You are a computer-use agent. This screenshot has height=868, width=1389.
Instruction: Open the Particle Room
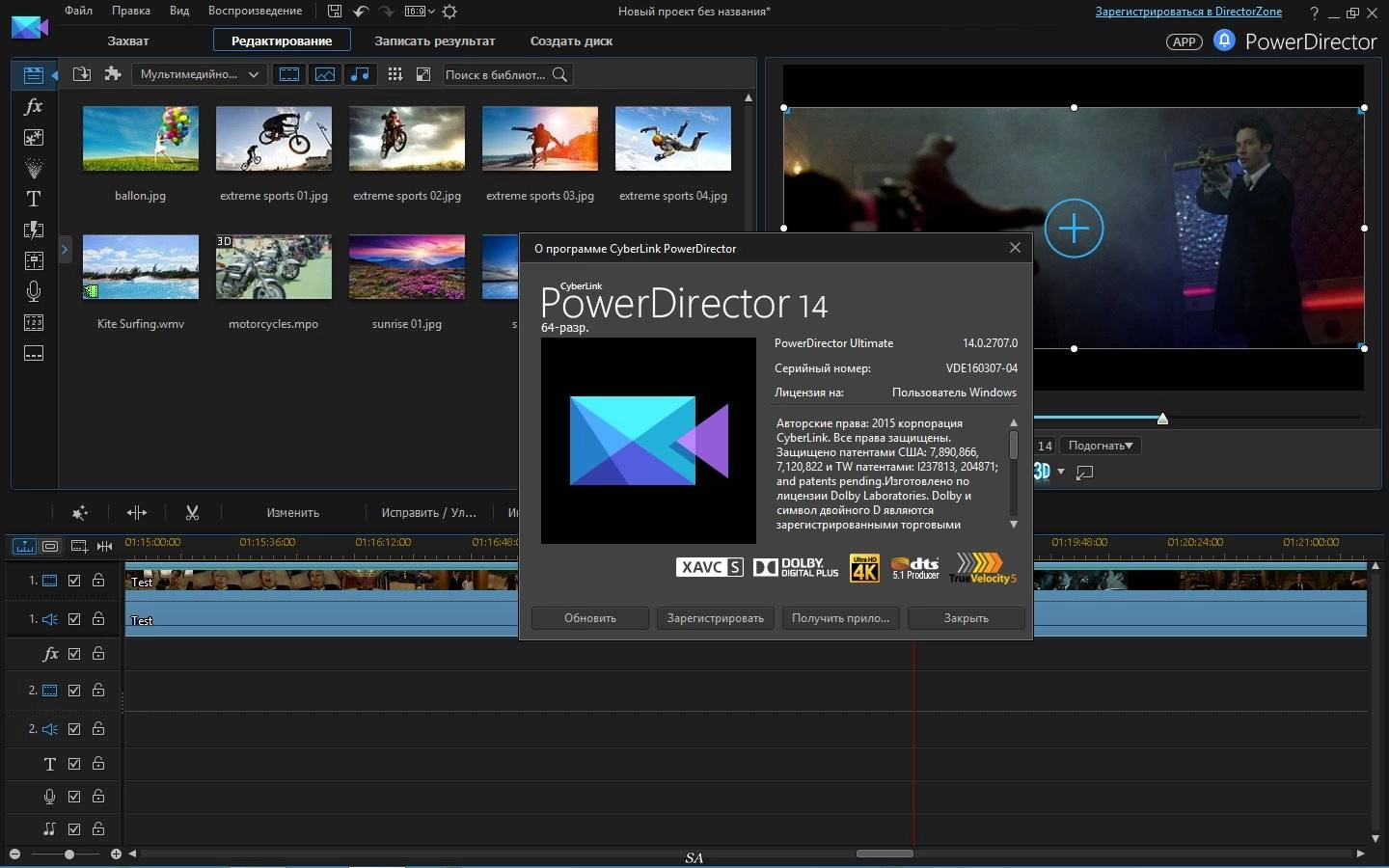[33, 168]
